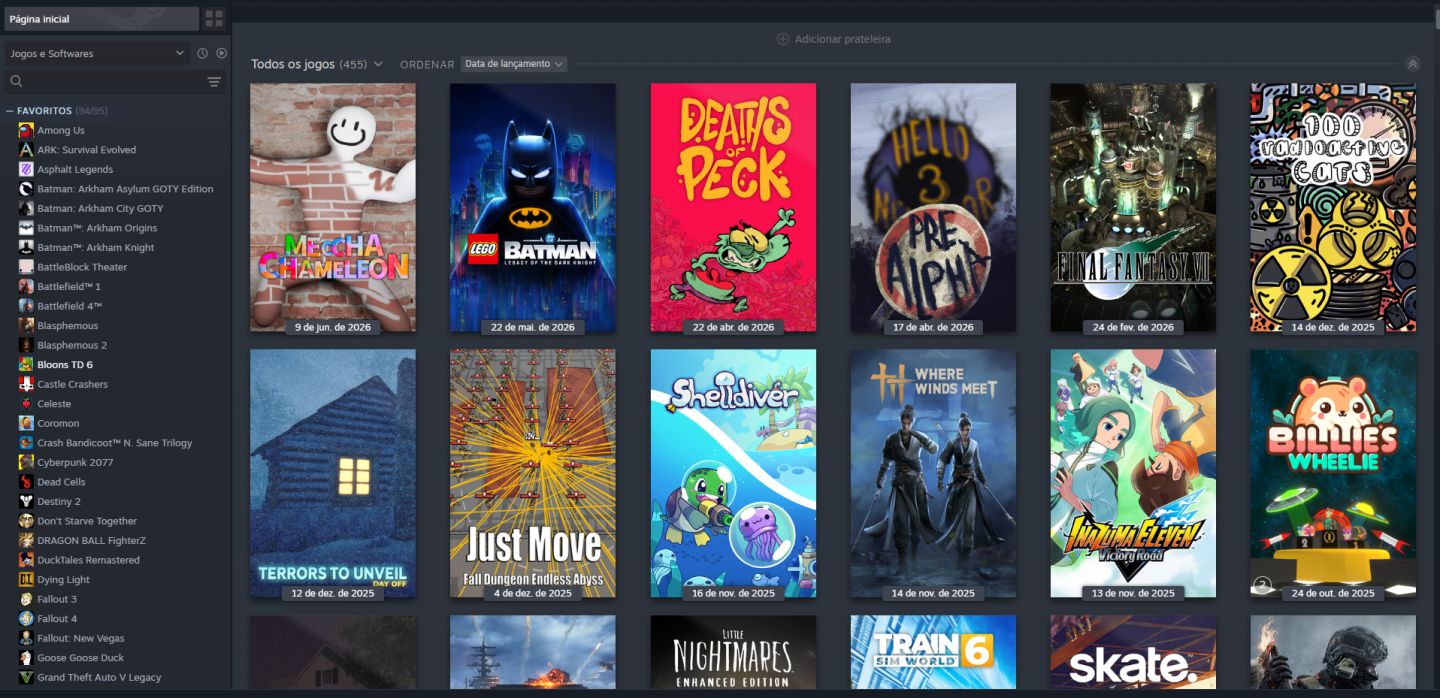Collapse the FAVORITOS category
Image resolution: width=1440 pixels, height=698 pixels.
tap(10, 111)
